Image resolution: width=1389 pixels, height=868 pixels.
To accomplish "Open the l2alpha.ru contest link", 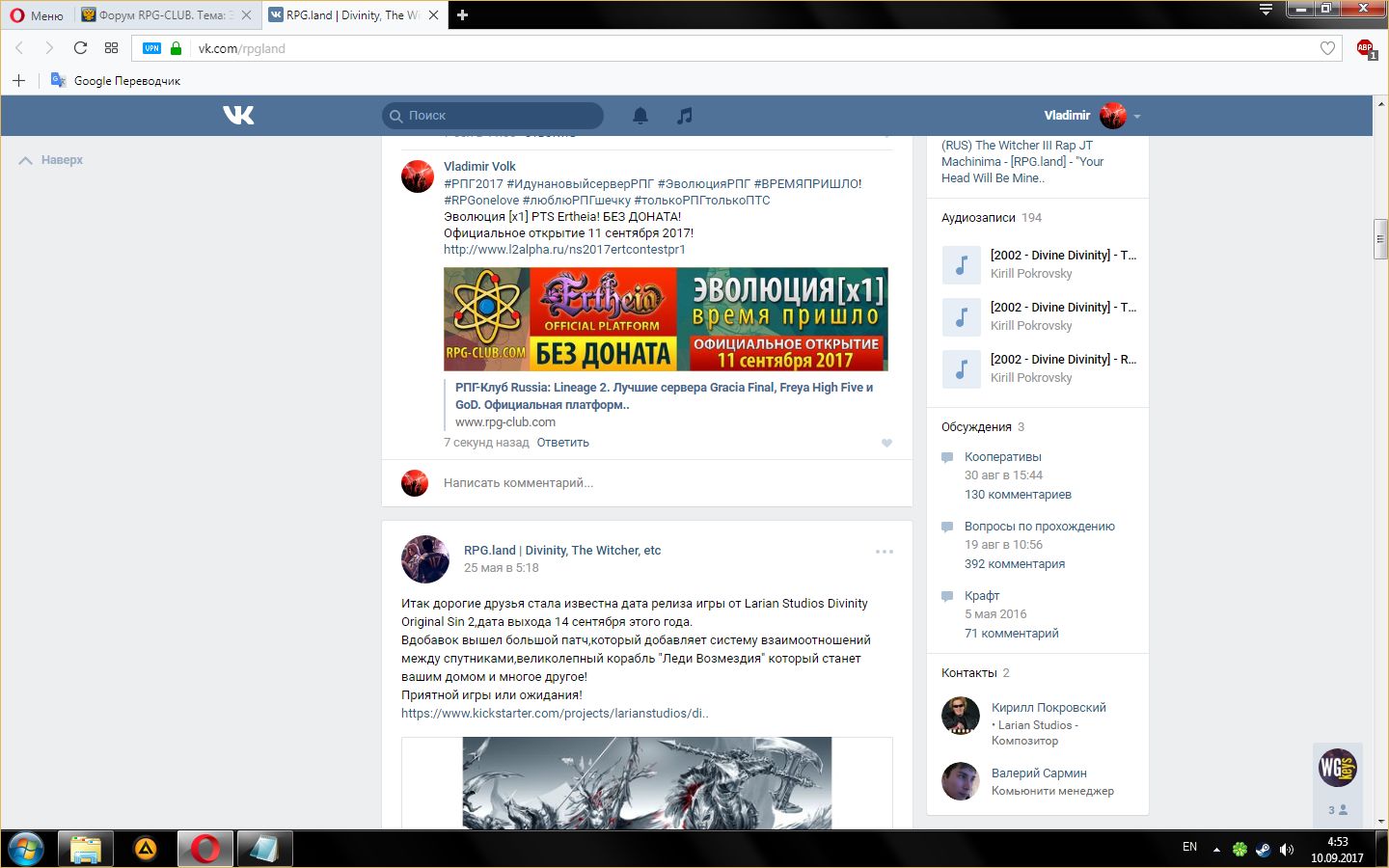I will [x=564, y=249].
